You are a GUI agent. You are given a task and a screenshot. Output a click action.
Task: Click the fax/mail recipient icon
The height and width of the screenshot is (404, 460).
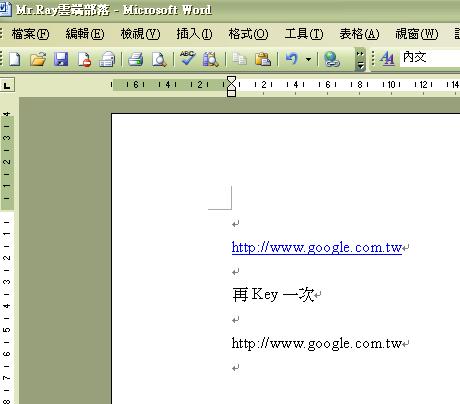(107, 59)
